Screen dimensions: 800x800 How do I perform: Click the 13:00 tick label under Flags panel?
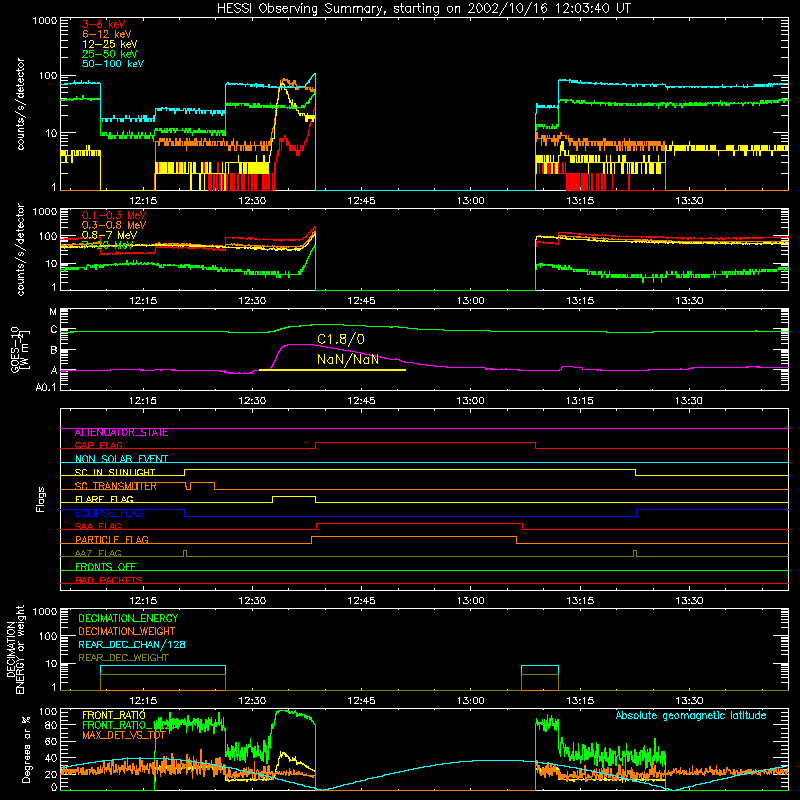coord(470,601)
